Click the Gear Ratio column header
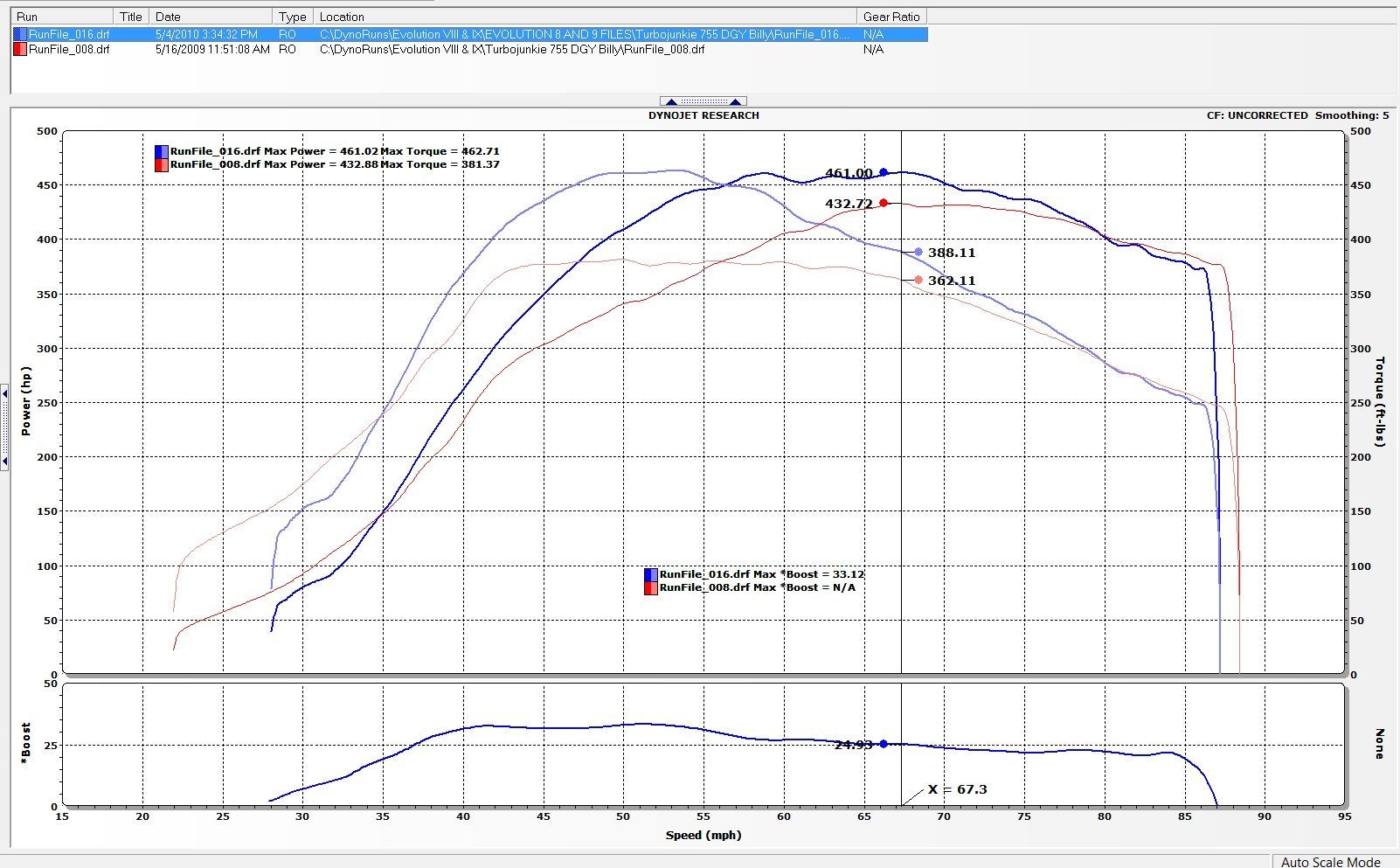 tap(891, 17)
